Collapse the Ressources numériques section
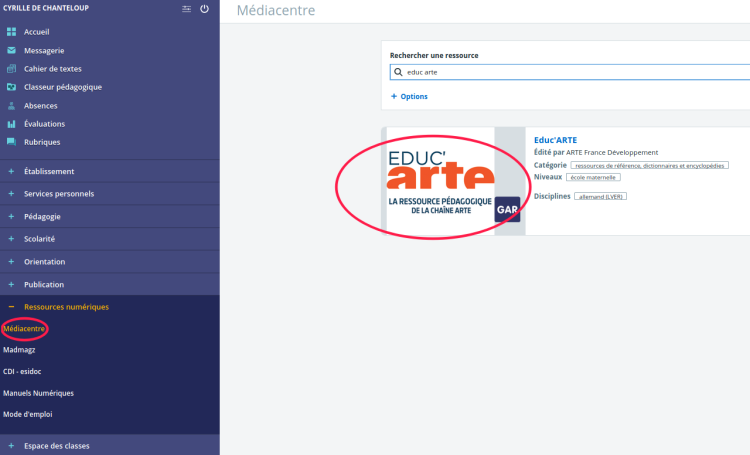This screenshot has width=750, height=455. click(66, 306)
